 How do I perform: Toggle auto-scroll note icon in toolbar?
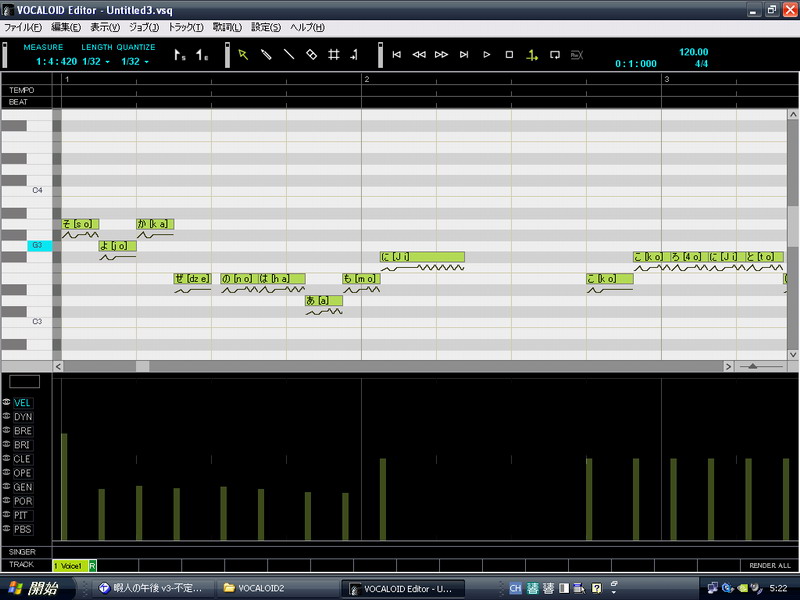[x=355, y=55]
